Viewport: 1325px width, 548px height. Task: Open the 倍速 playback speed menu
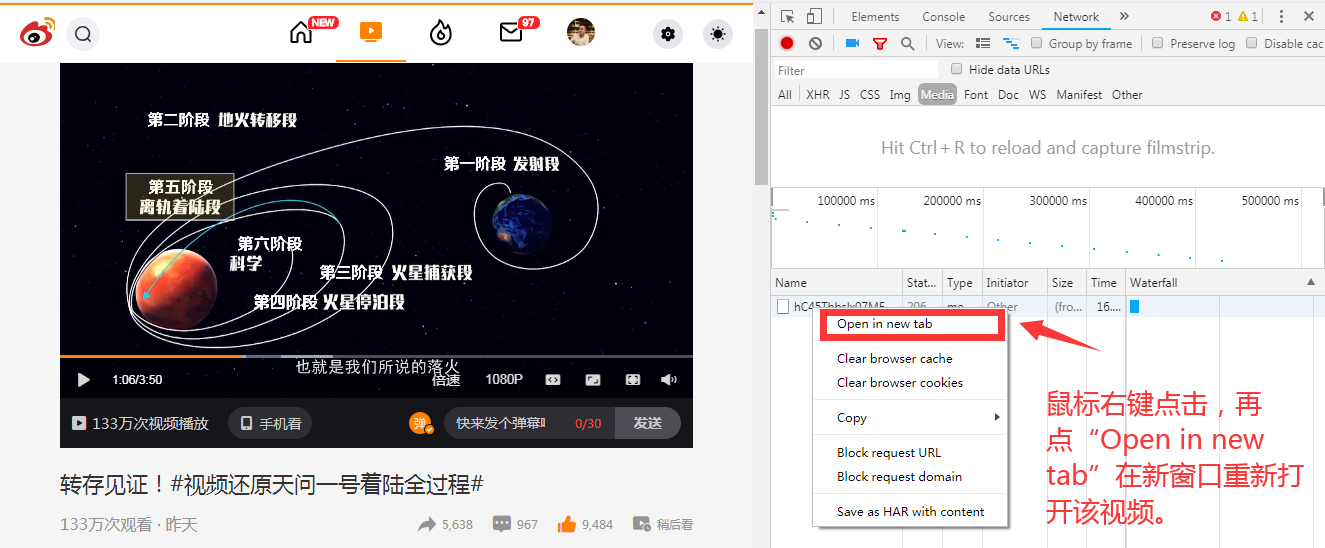pos(446,380)
